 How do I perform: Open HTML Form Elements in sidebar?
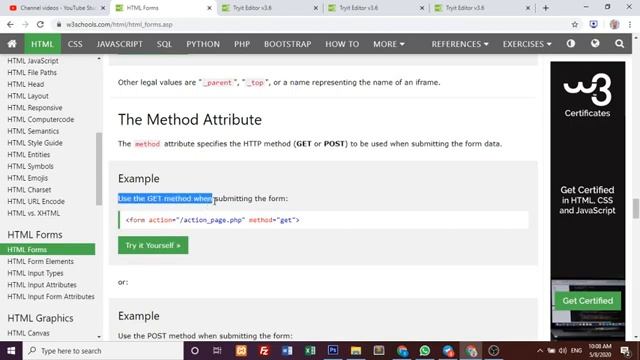40,261
